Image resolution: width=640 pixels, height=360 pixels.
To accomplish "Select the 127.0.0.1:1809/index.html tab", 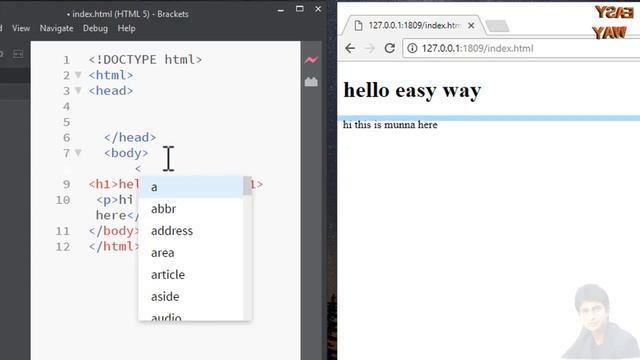I will click(413, 25).
